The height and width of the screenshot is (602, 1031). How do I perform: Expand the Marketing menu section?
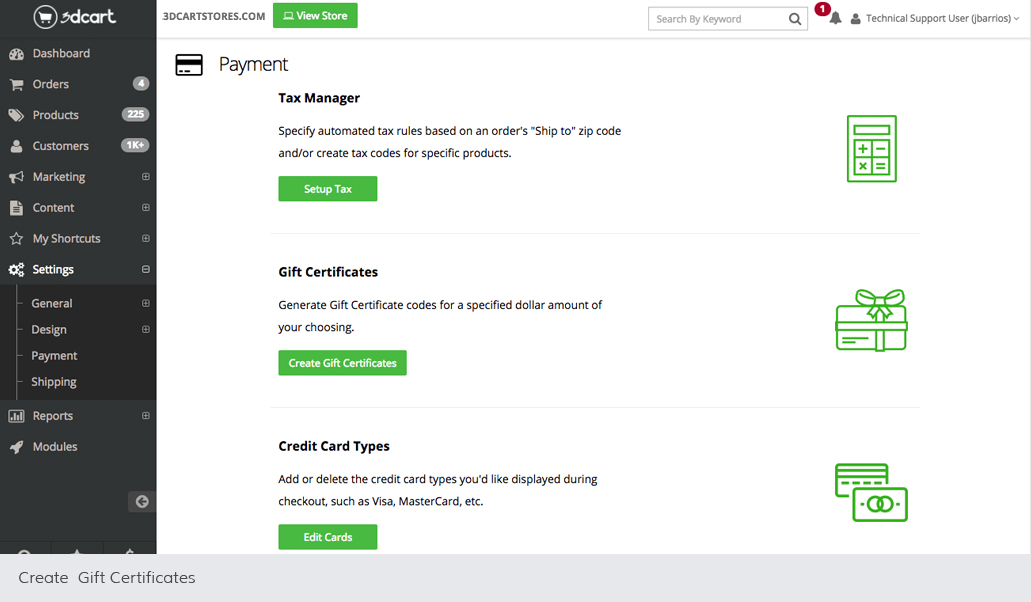(146, 177)
